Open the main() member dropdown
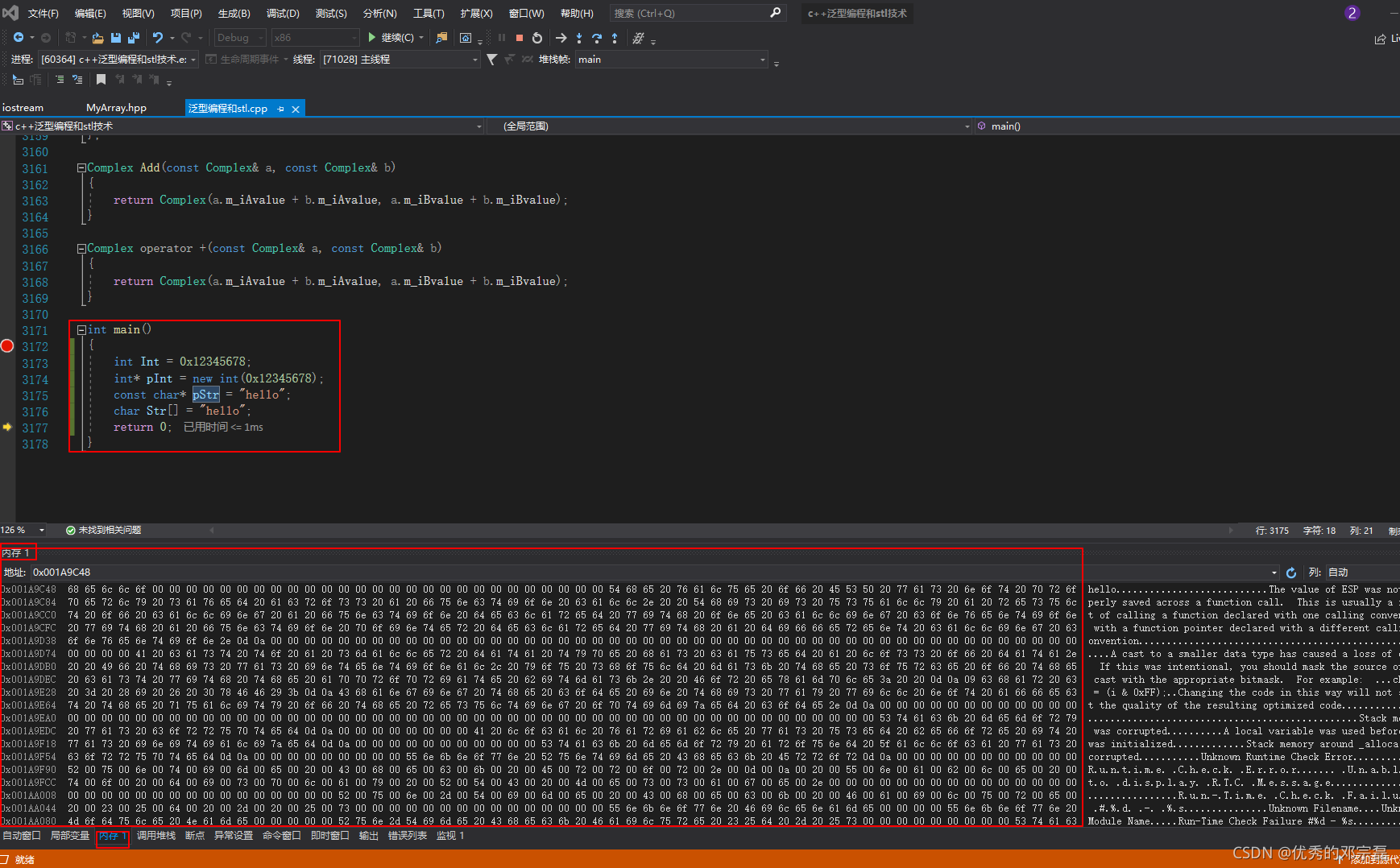This screenshot has height=868, width=1400. 1187,126
